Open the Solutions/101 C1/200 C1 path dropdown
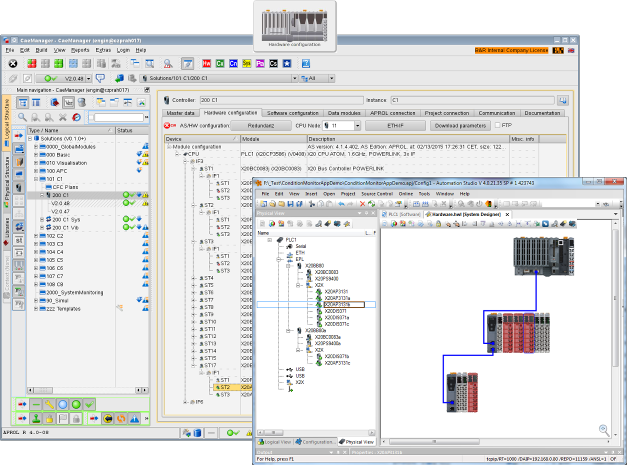 [294, 78]
